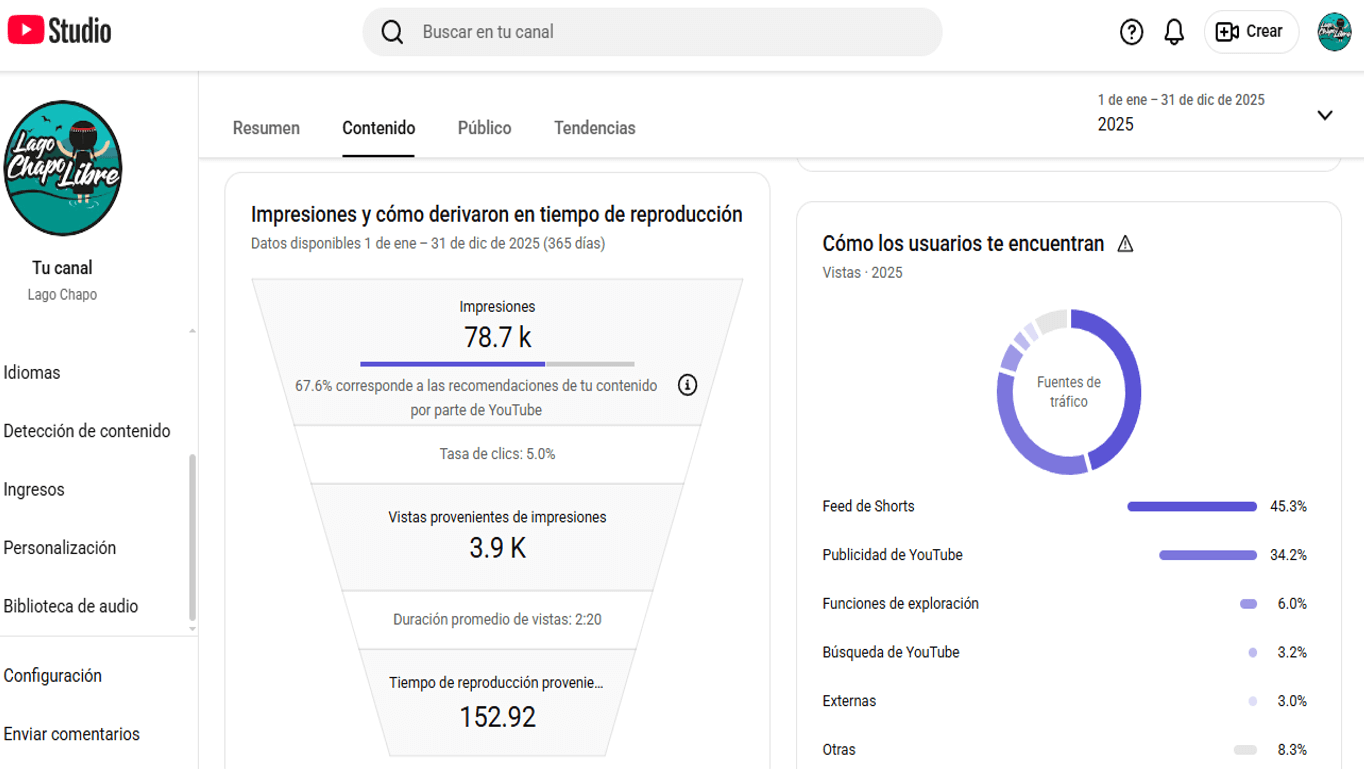Click the account avatar in top bar

tap(1334, 32)
